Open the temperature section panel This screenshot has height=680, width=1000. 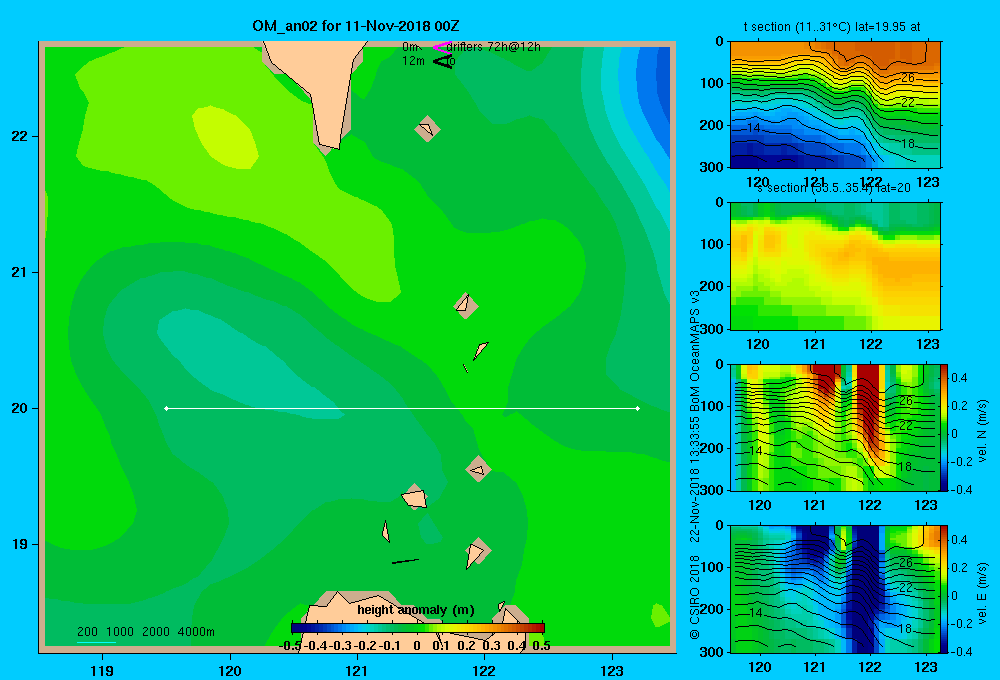point(835,105)
